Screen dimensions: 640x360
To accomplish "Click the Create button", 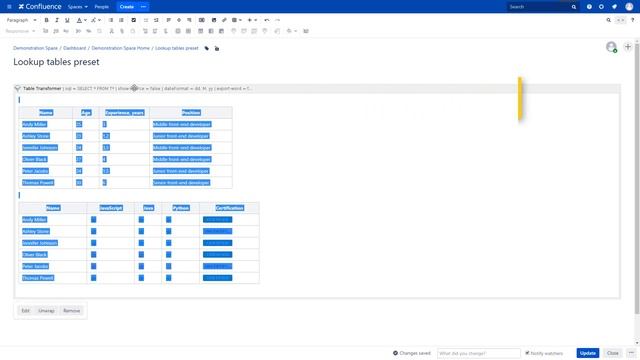I will tap(127, 7).
